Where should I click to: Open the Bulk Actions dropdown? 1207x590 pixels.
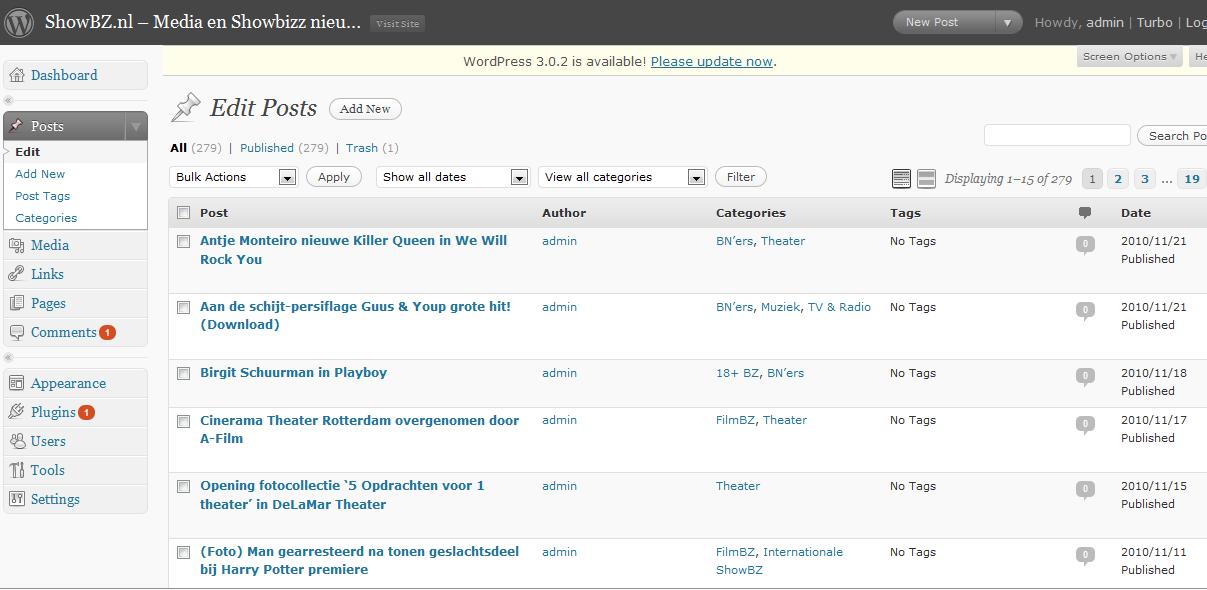pos(233,177)
